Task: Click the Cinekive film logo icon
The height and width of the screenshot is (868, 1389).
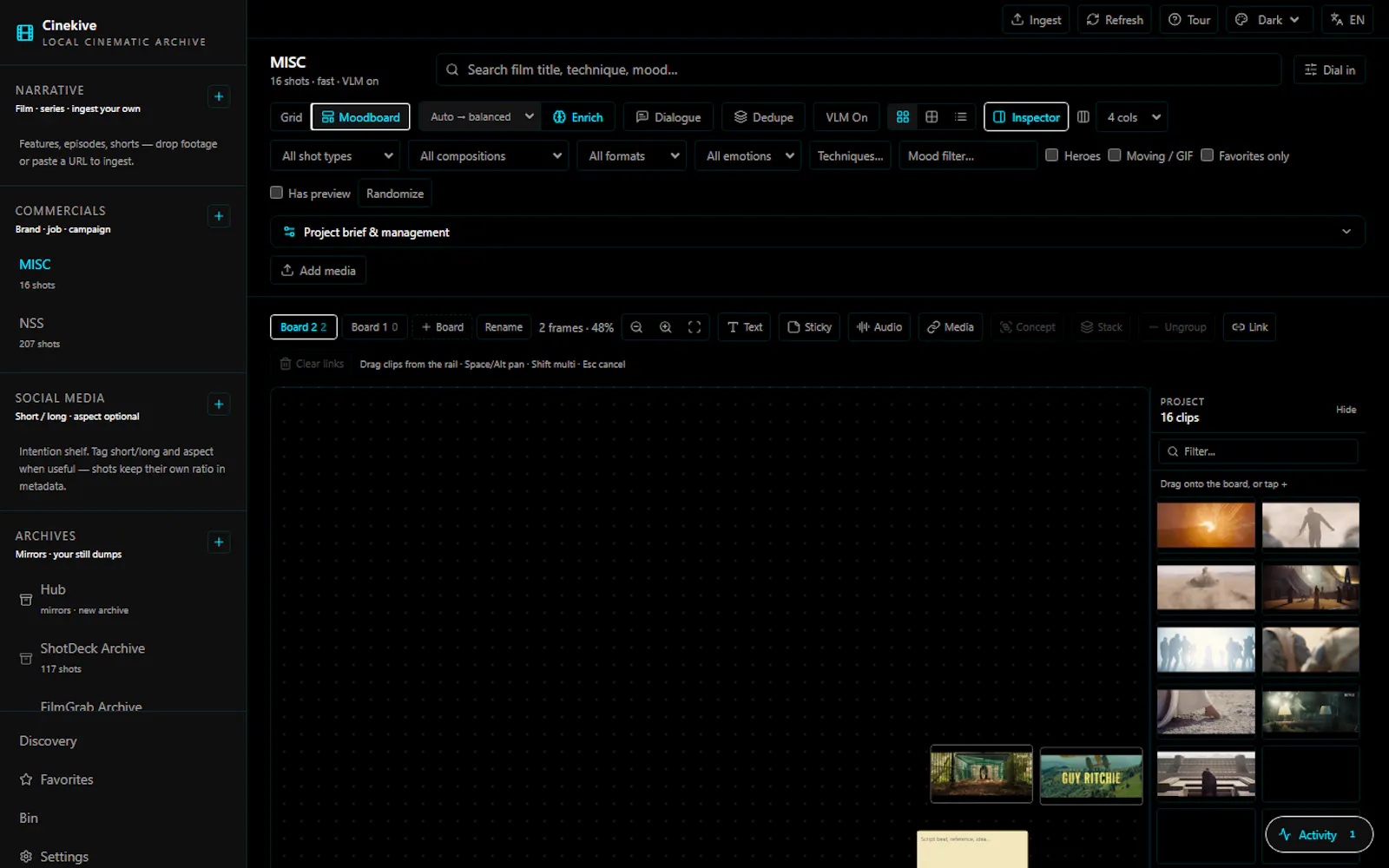Action: (25, 33)
